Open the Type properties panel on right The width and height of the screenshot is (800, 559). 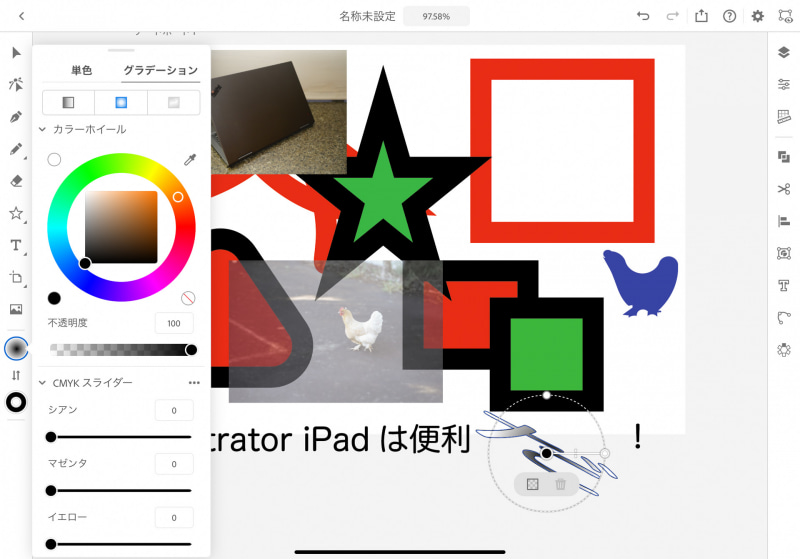tap(784, 285)
